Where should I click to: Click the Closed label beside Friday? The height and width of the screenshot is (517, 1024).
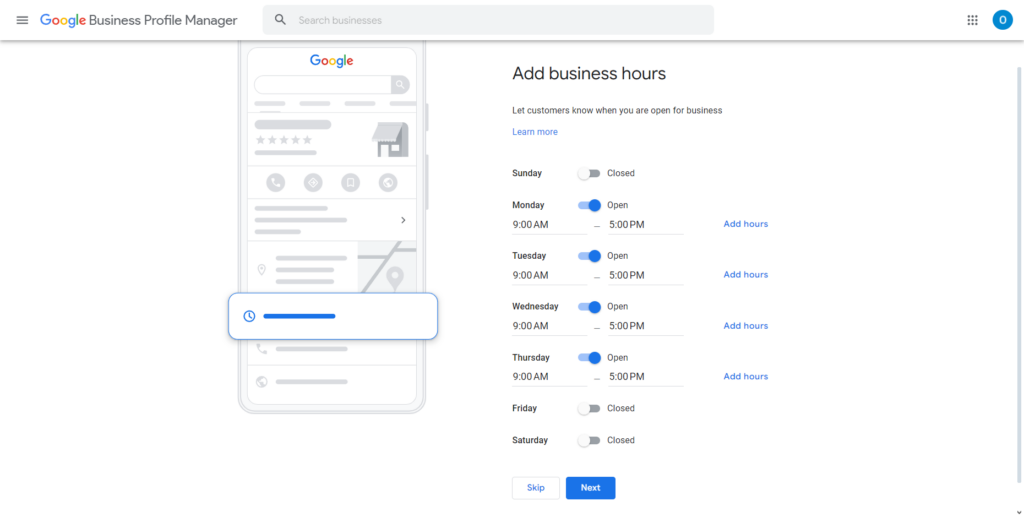[x=620, y=409]
